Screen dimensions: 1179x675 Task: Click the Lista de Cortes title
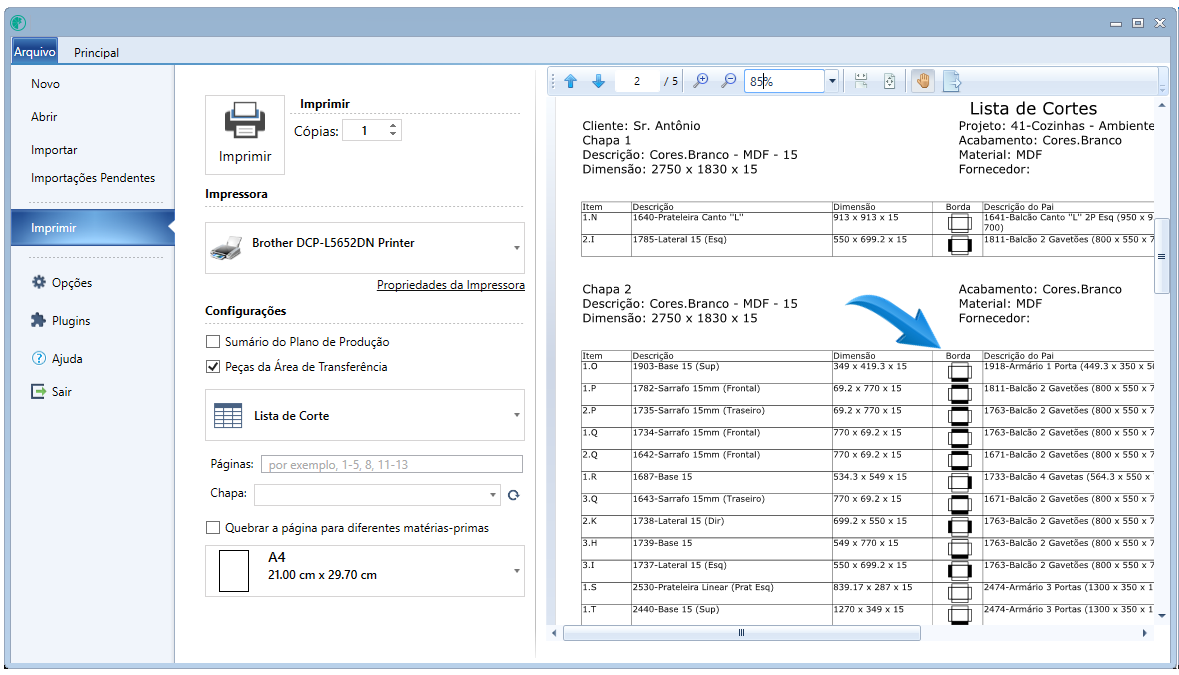[x=1032, y=108]
